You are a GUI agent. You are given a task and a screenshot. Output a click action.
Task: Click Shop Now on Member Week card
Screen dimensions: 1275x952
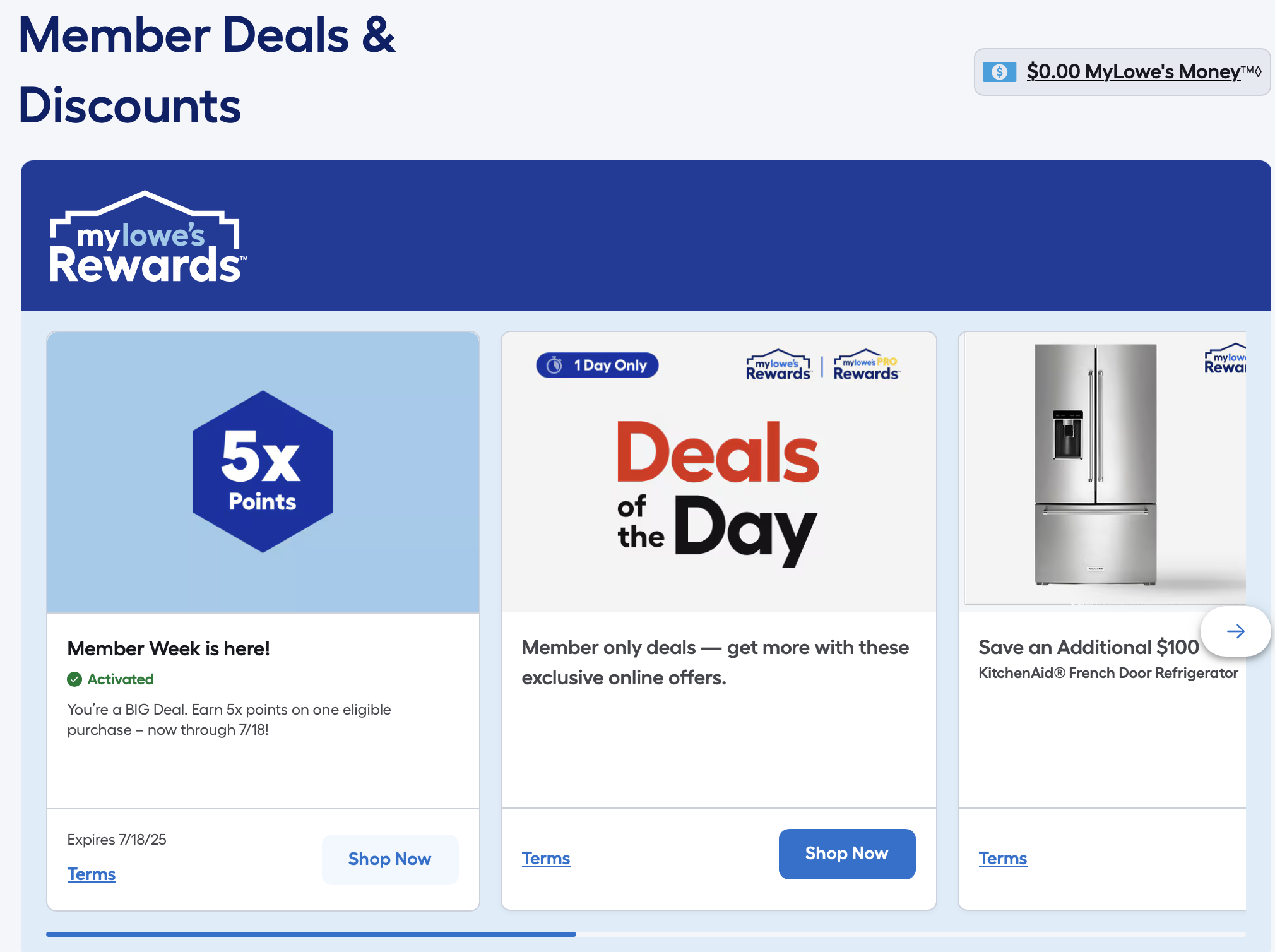pos(390,859)
